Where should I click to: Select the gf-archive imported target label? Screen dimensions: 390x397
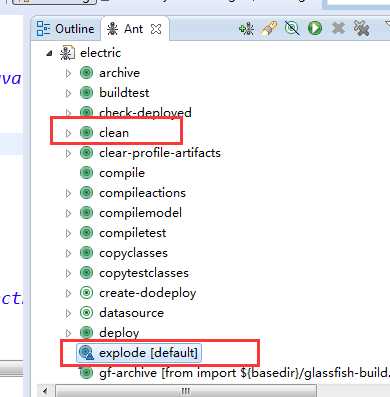[244, 373]
